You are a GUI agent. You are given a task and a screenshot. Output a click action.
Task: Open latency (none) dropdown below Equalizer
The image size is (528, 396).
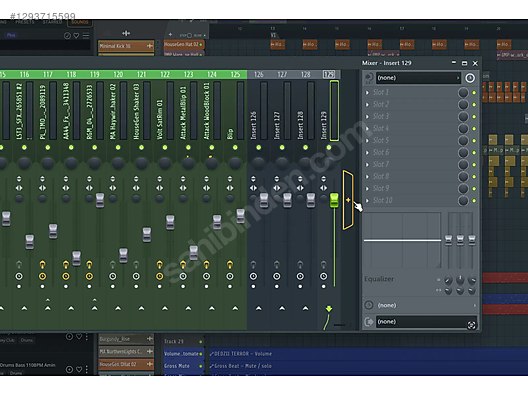coord(427,305)
